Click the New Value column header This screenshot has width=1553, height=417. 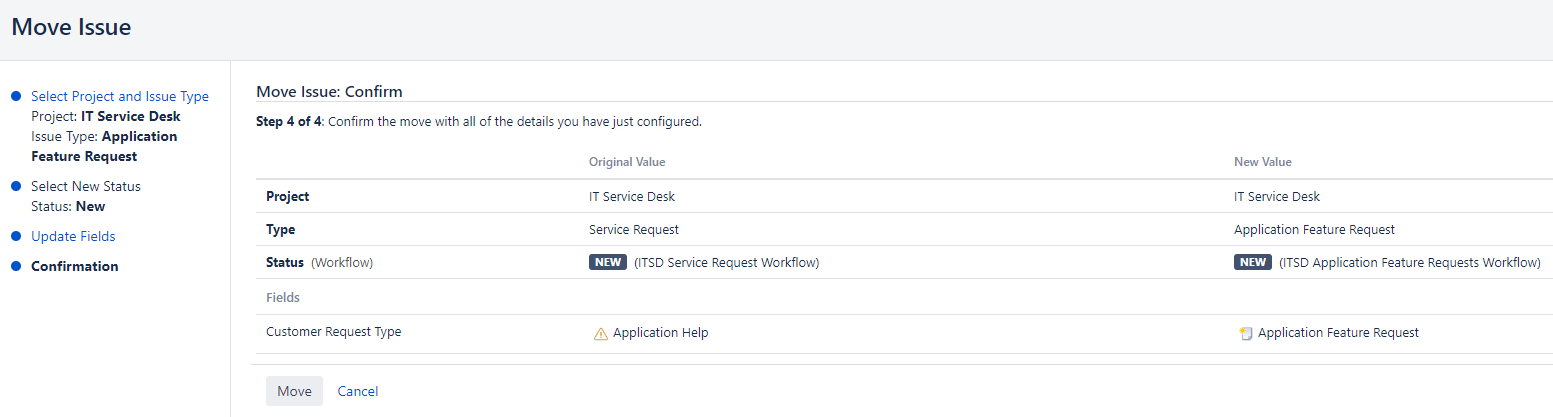[x=1263, y=162]
